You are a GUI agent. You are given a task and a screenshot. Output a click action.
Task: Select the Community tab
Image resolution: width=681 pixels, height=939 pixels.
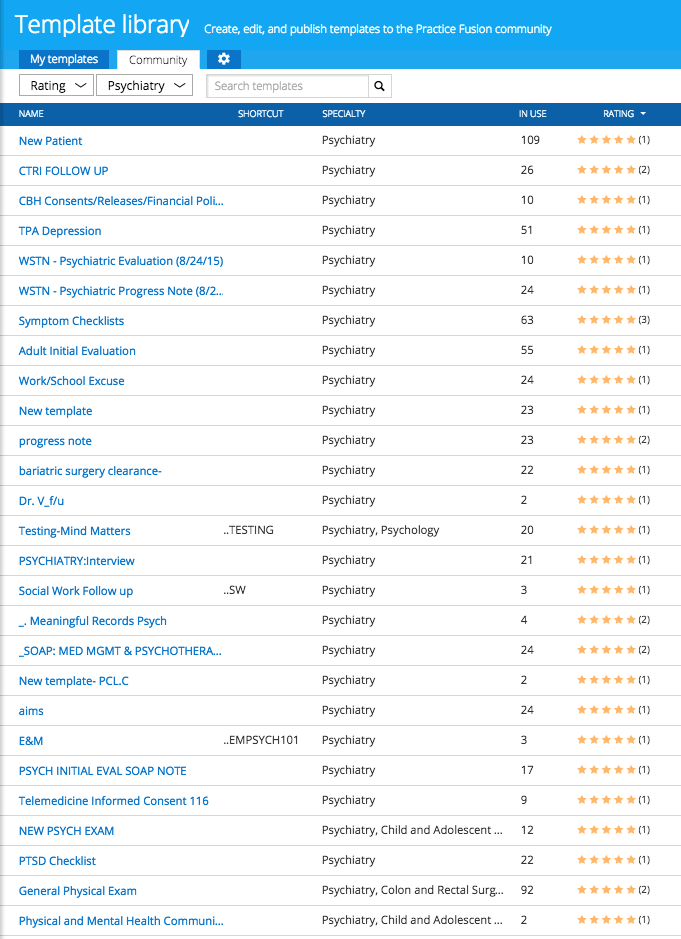click(158, 60)
